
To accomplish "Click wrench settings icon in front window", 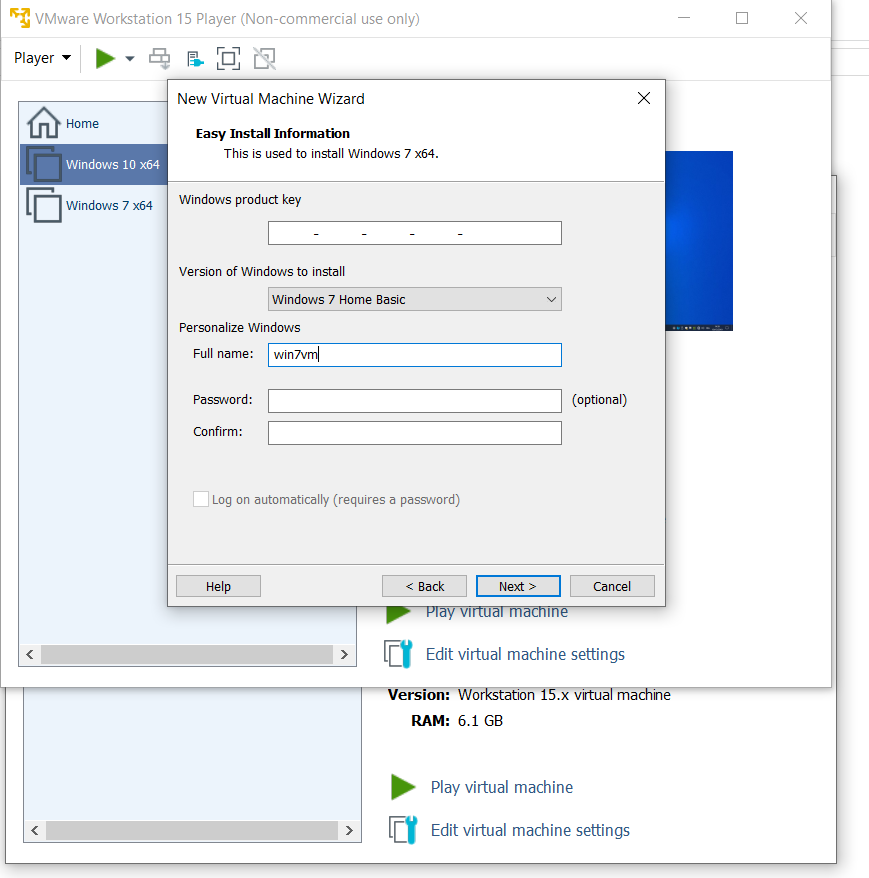I will 399,654.
